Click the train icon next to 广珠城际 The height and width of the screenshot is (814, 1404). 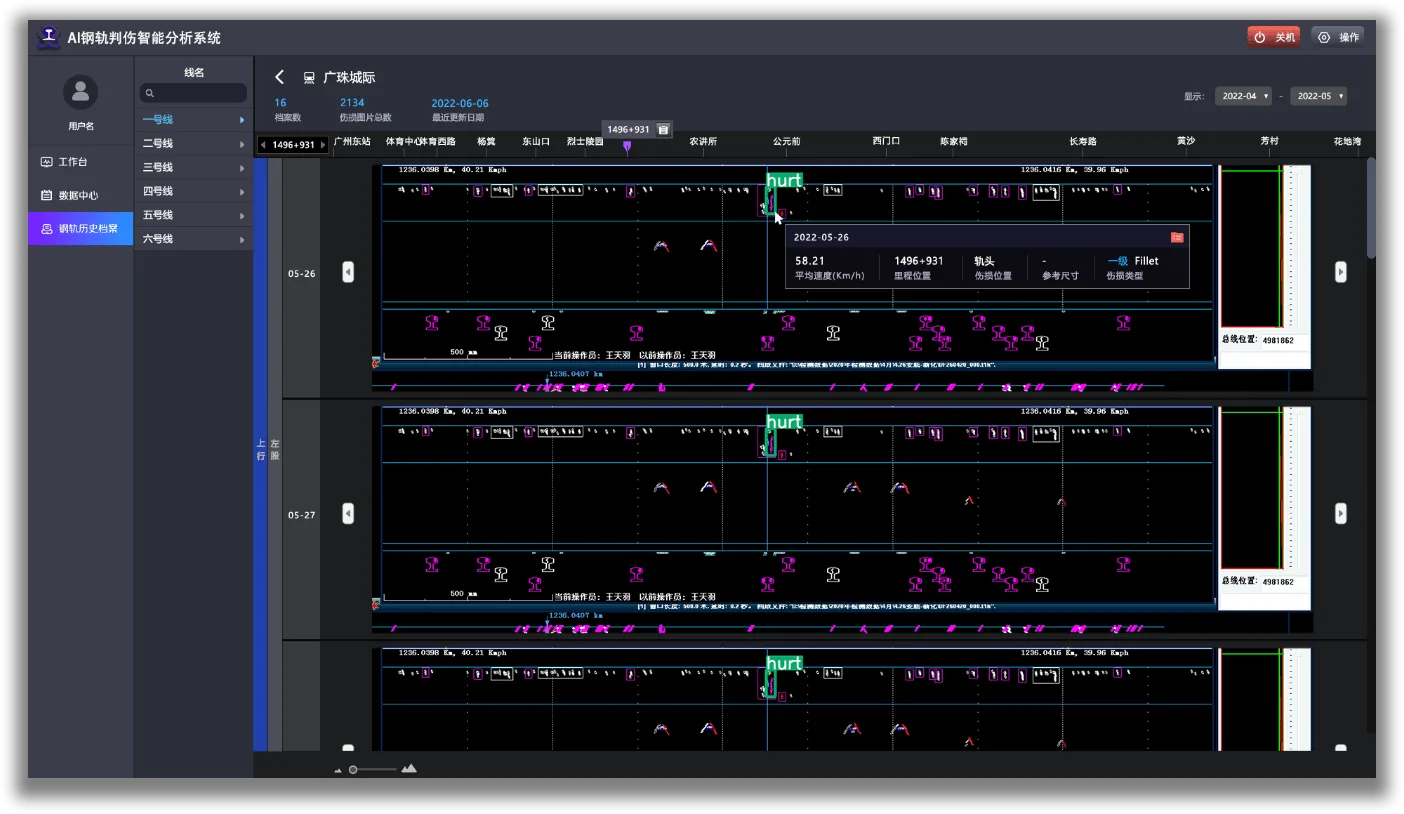[x=309, y=78]
